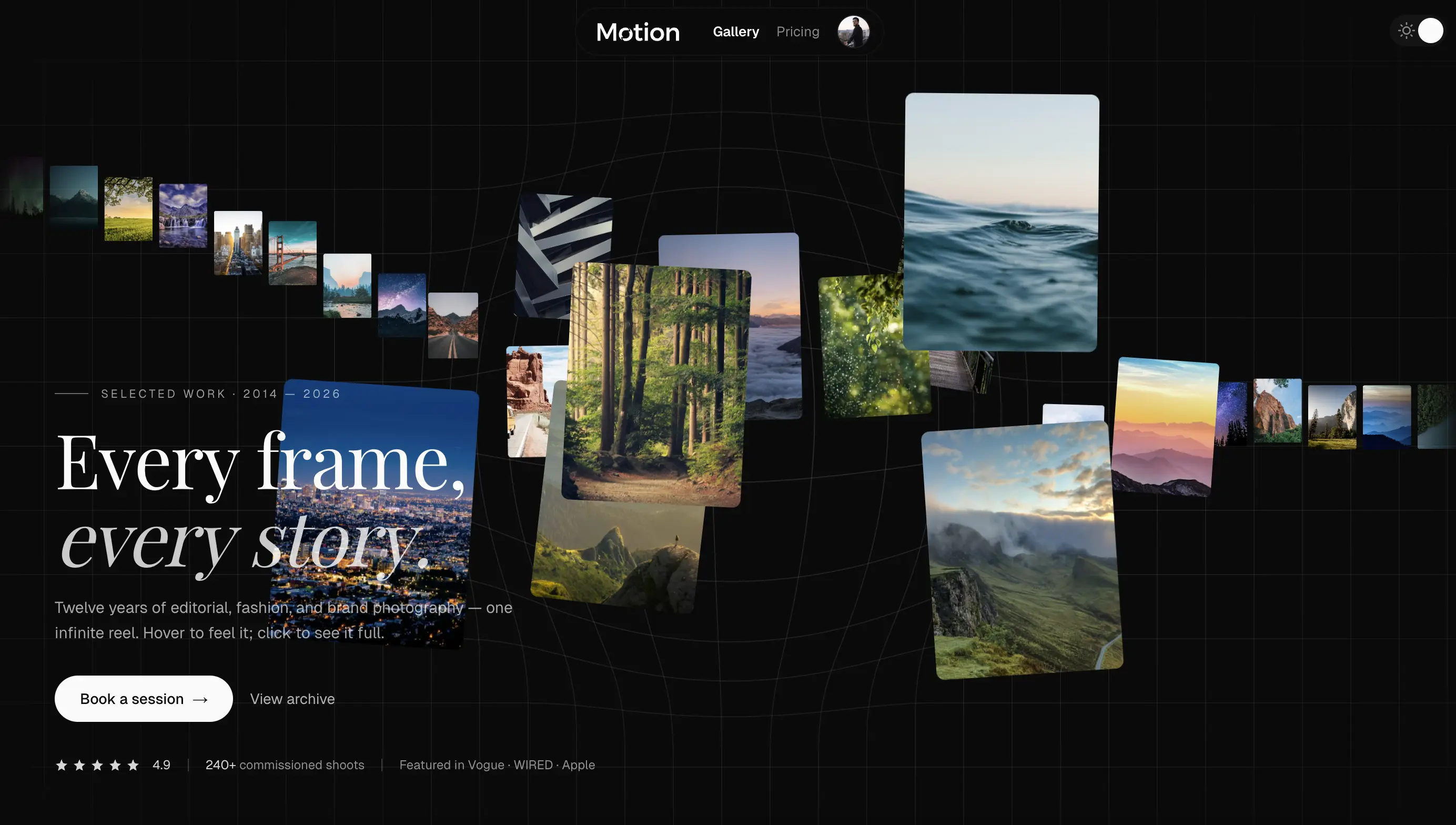
Task: Open the meadow with granite cliff thumbnail
Action: (1332, 417)
